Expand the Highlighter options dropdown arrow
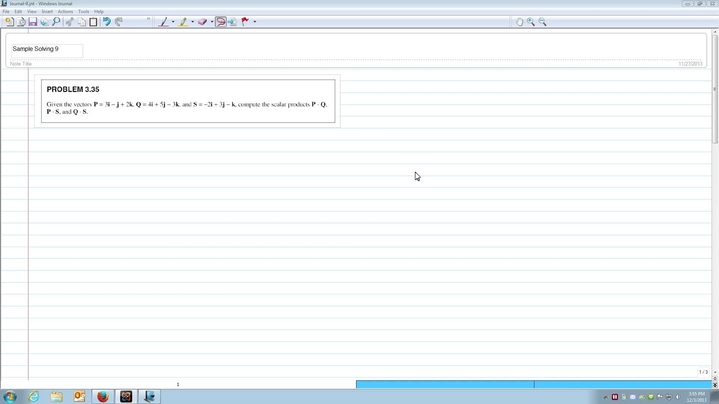This screenshot has height=404, width=719. tap(193, 21)
